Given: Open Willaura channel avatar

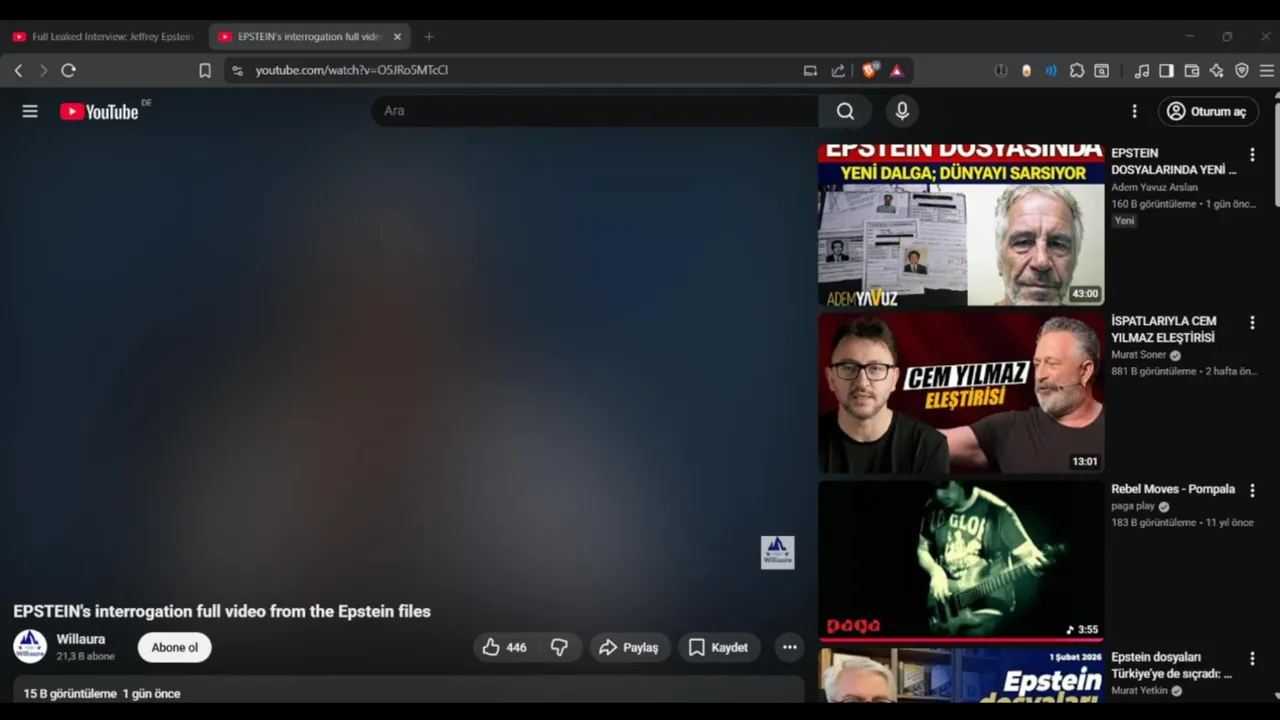Looking at the screenshot, I should (x=30, y=646).
